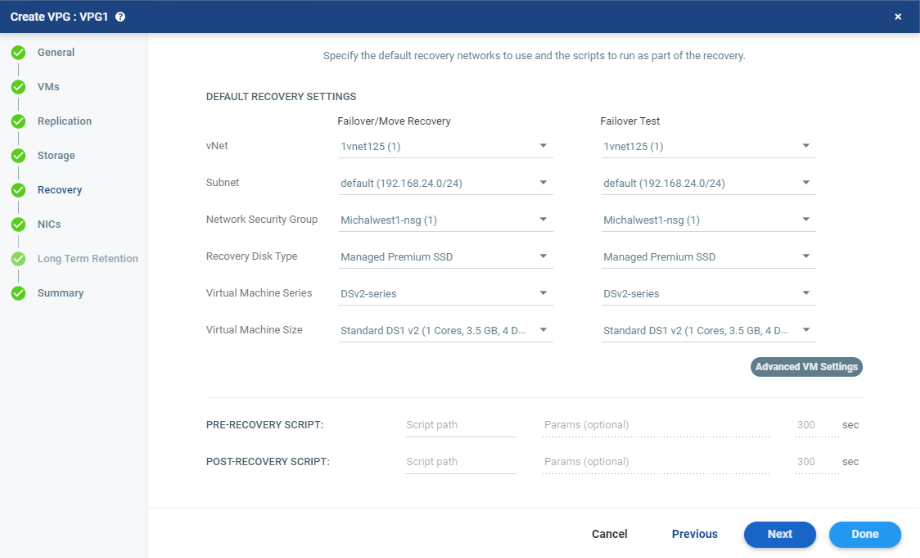Click the Failover/Move Recovery column header

click(x=394, y=121)
